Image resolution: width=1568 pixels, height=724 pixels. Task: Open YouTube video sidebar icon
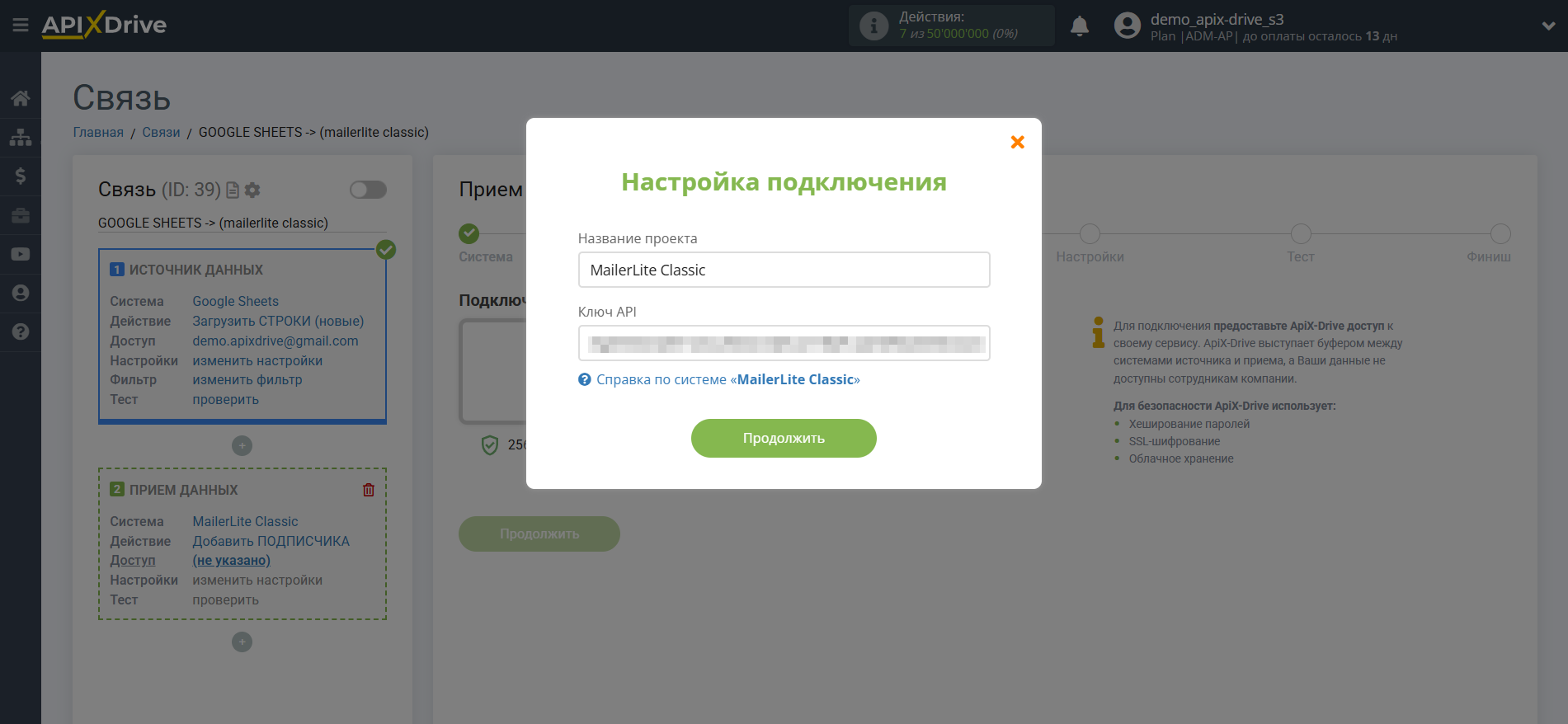coord(21,254)
